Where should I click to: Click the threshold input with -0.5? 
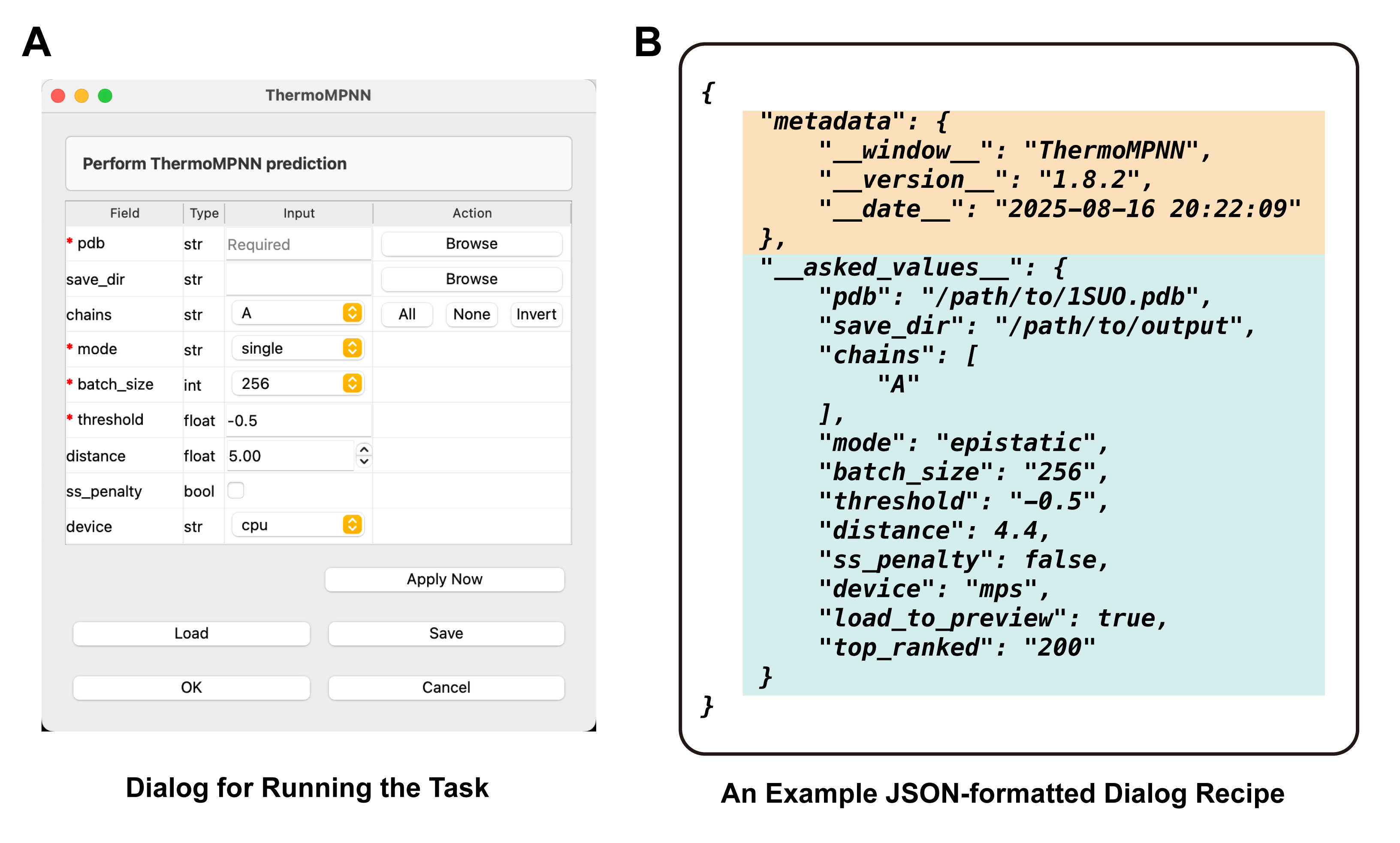point(299,420)
